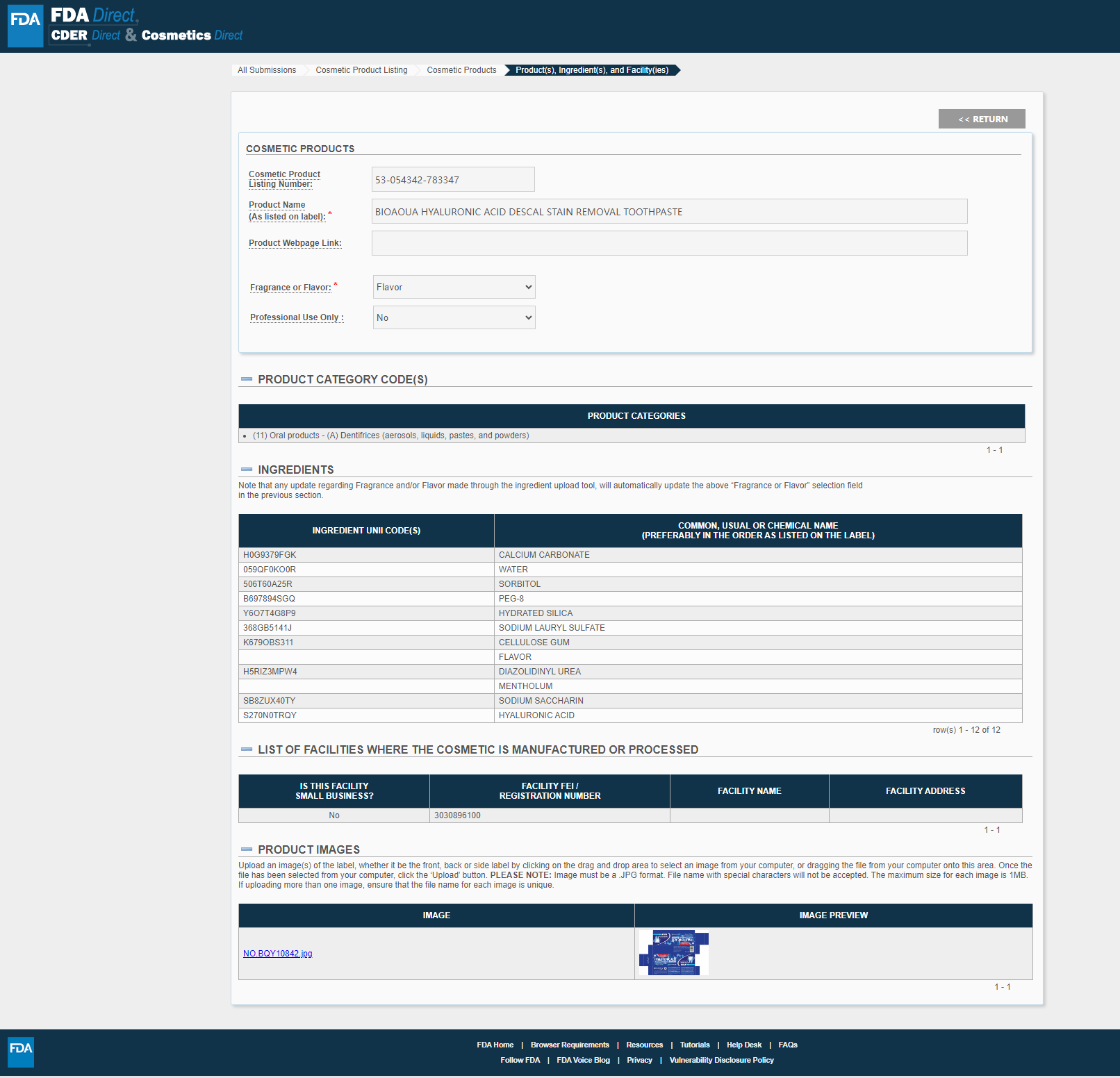
Task: Click the Cosmetic Product Listing Number field
Action: [453, 180]
